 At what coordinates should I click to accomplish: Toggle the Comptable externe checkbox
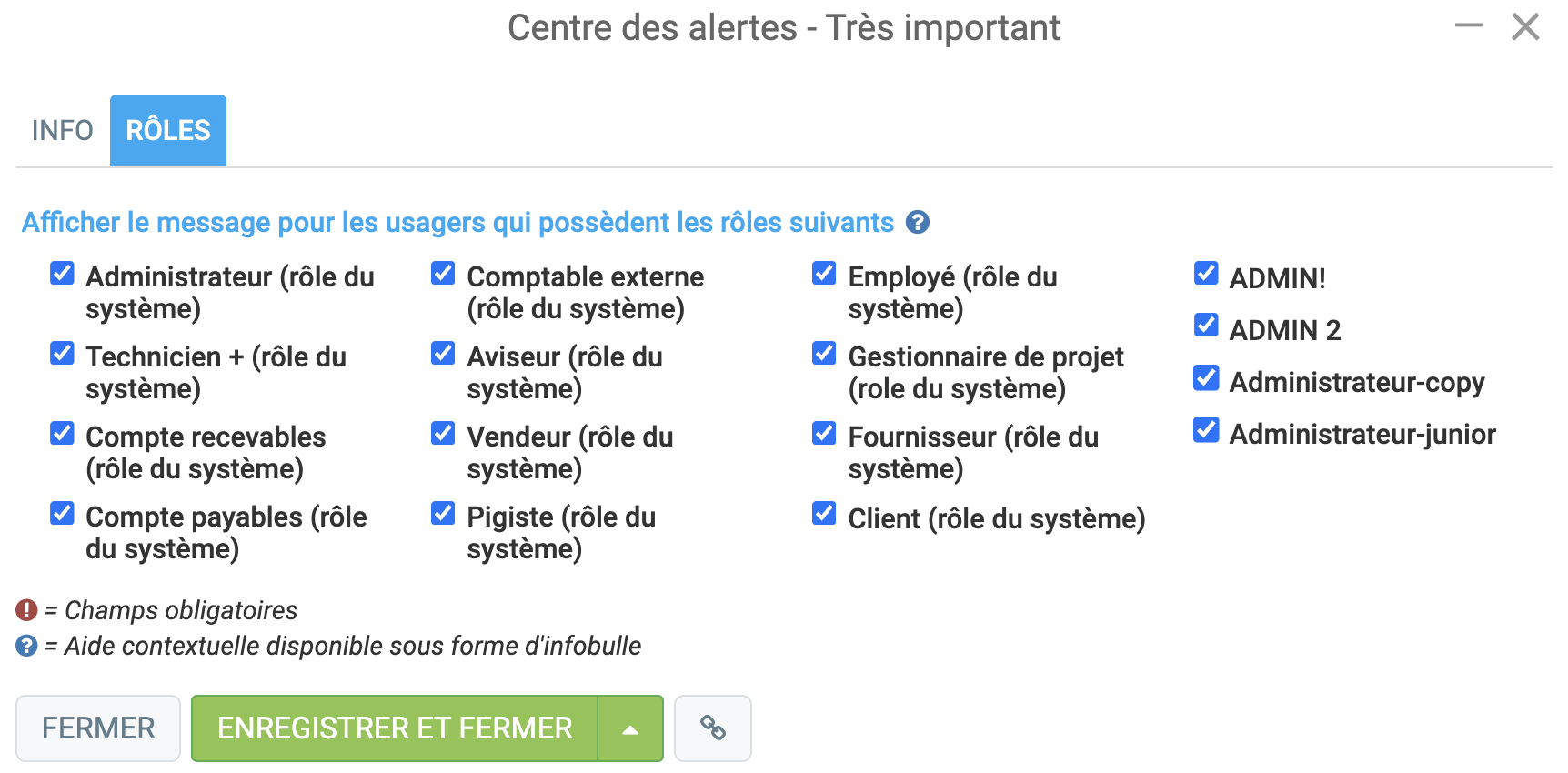pos(443,273)
